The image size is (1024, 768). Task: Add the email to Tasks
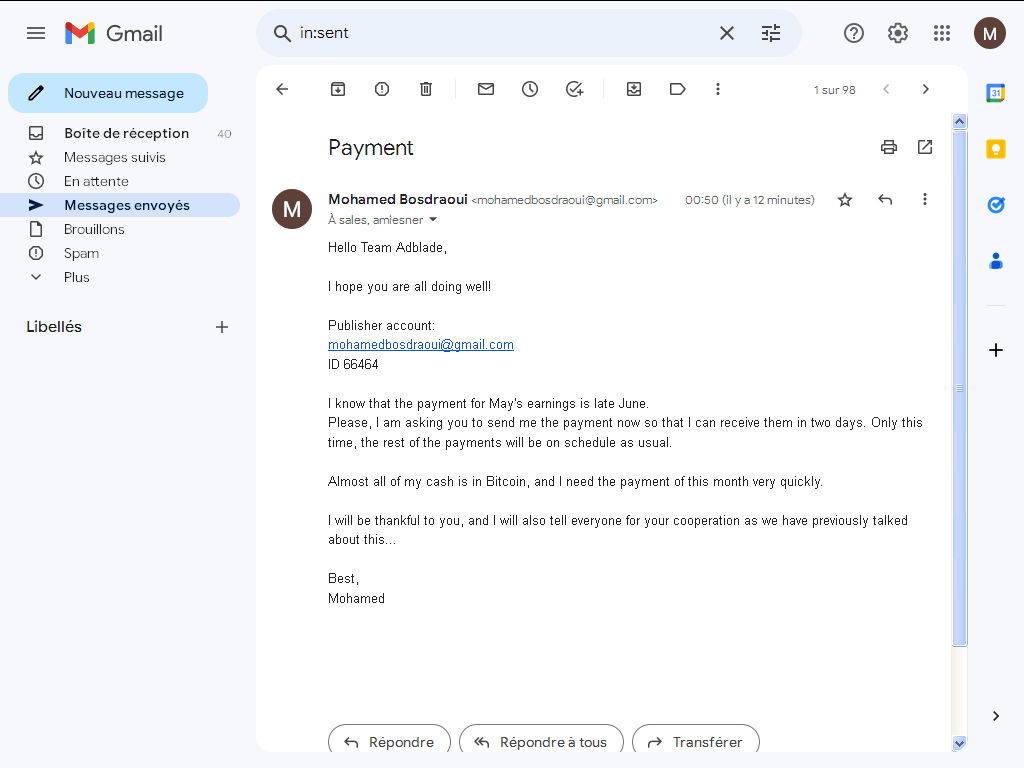pos(574,89)
